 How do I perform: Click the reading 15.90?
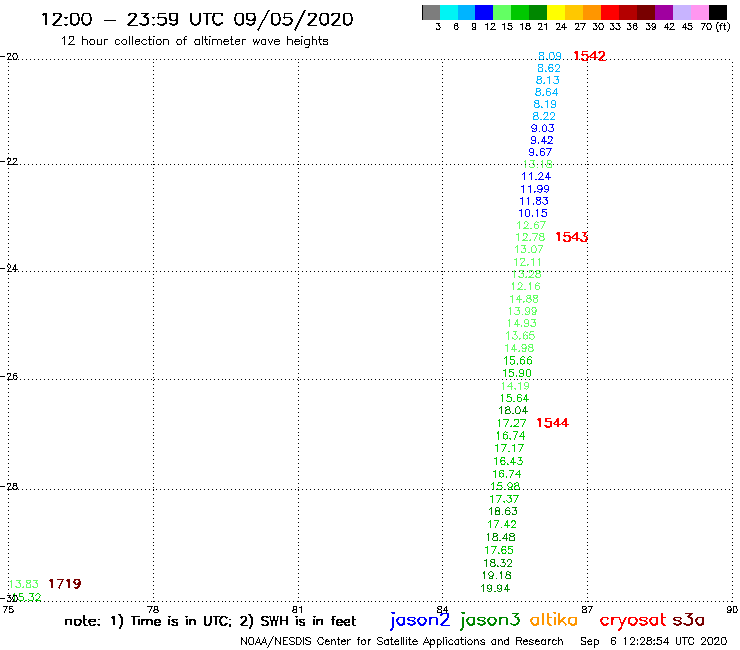(517, 373)
